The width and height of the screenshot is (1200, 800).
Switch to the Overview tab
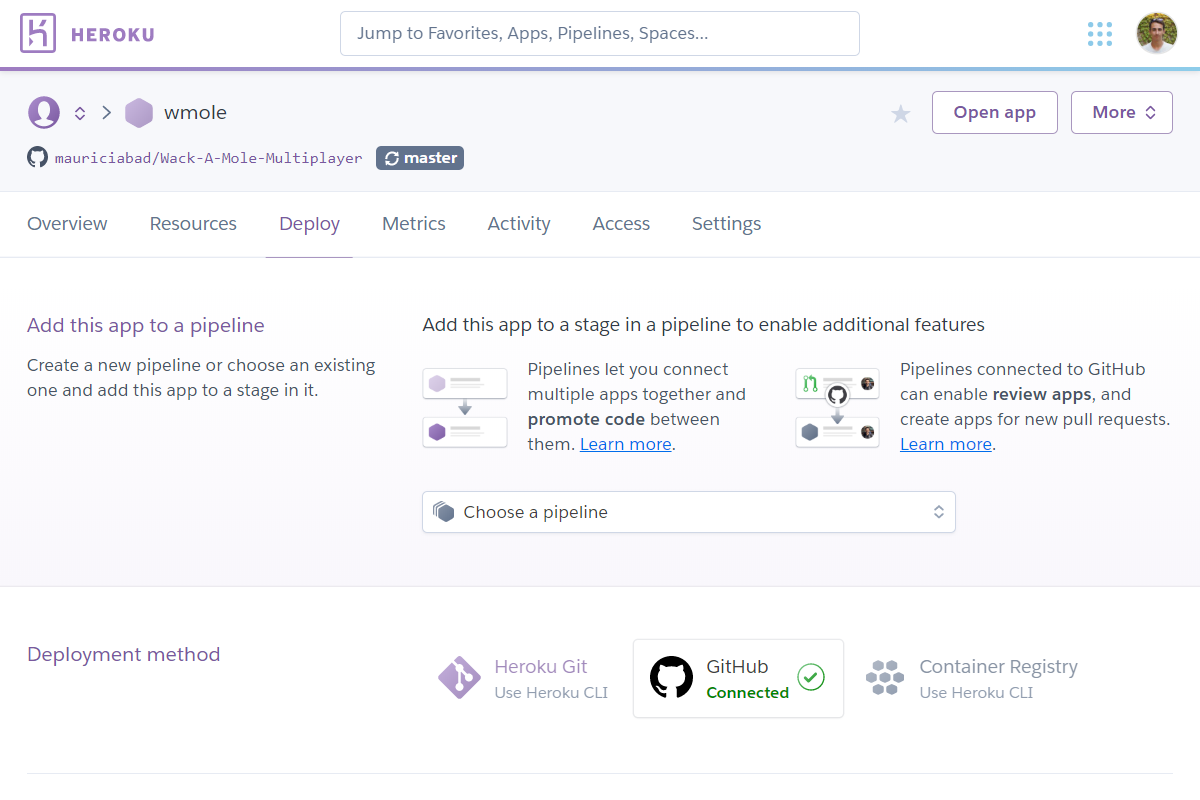tap(67, 224)
